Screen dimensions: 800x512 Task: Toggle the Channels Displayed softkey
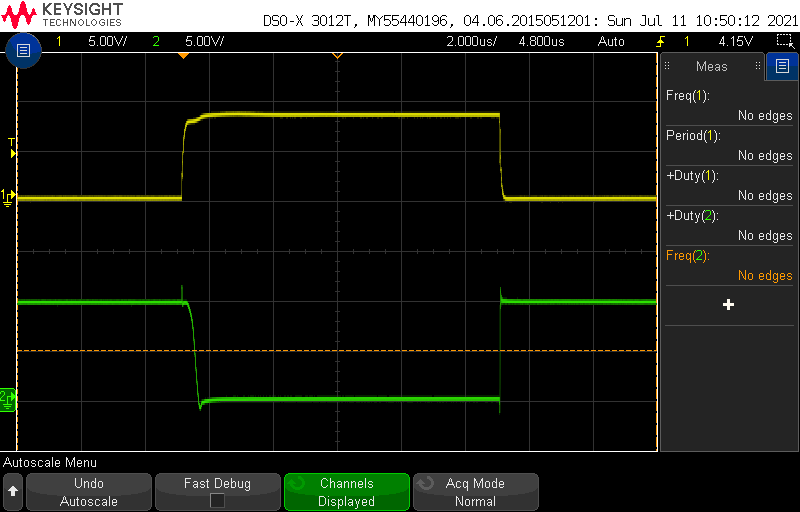pyautogui.click(x=346, y=492)
